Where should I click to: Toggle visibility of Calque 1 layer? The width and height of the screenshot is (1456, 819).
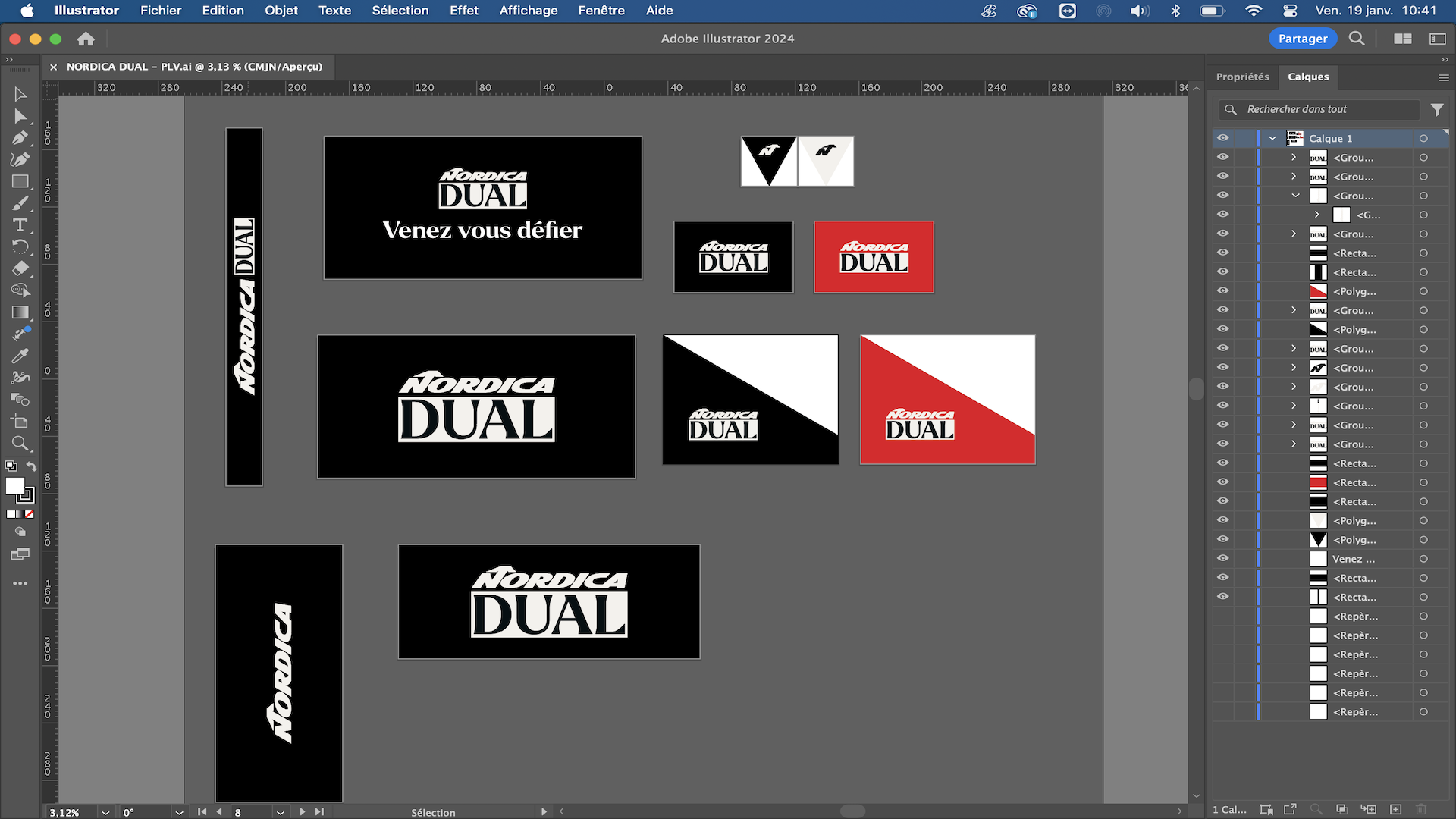pyautogui.click(x=1223, y=138)
